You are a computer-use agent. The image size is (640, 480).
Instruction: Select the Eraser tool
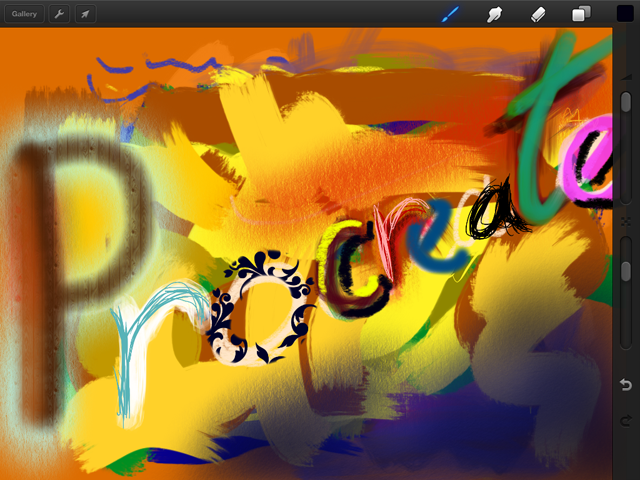click(x=538, y=15)
